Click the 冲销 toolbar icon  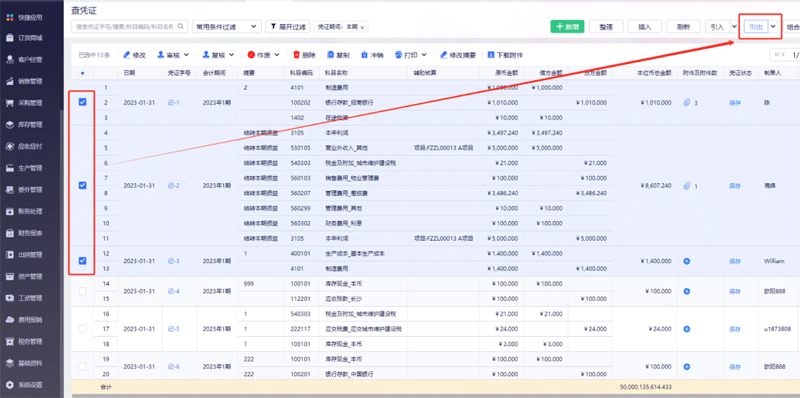[x=364, y=55]
